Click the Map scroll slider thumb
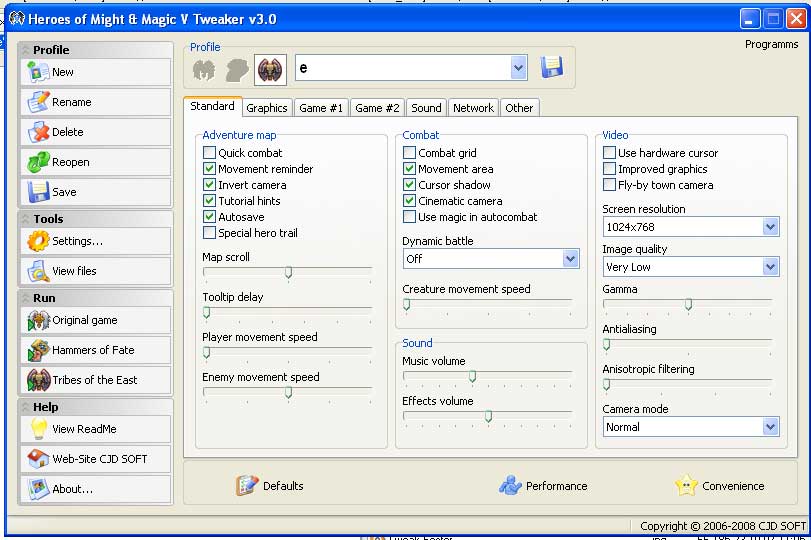The height and width of the screenshot is (540, 811). [289, 273]
